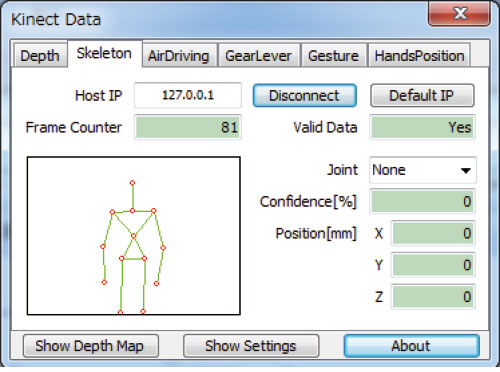Go to the GearLever tab
500x372 pixels.
coord(259,56)
